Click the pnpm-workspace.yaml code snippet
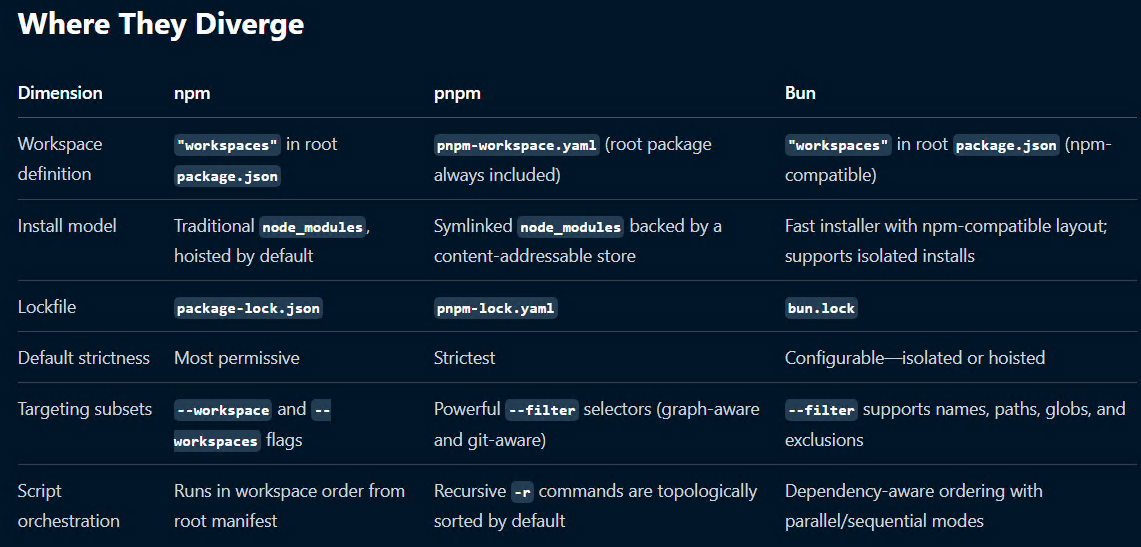Image resolution: width=1141 pixels, height=547 pixels. (517, 145)
